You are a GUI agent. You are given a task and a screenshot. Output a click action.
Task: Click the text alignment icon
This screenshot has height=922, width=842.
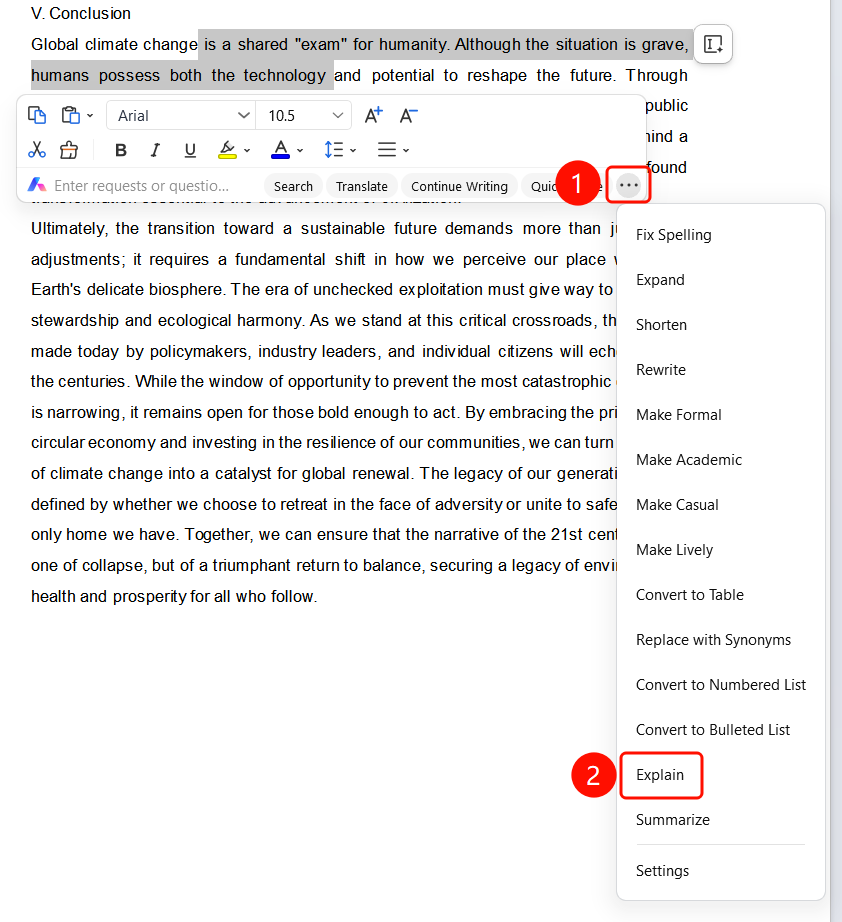387,150
